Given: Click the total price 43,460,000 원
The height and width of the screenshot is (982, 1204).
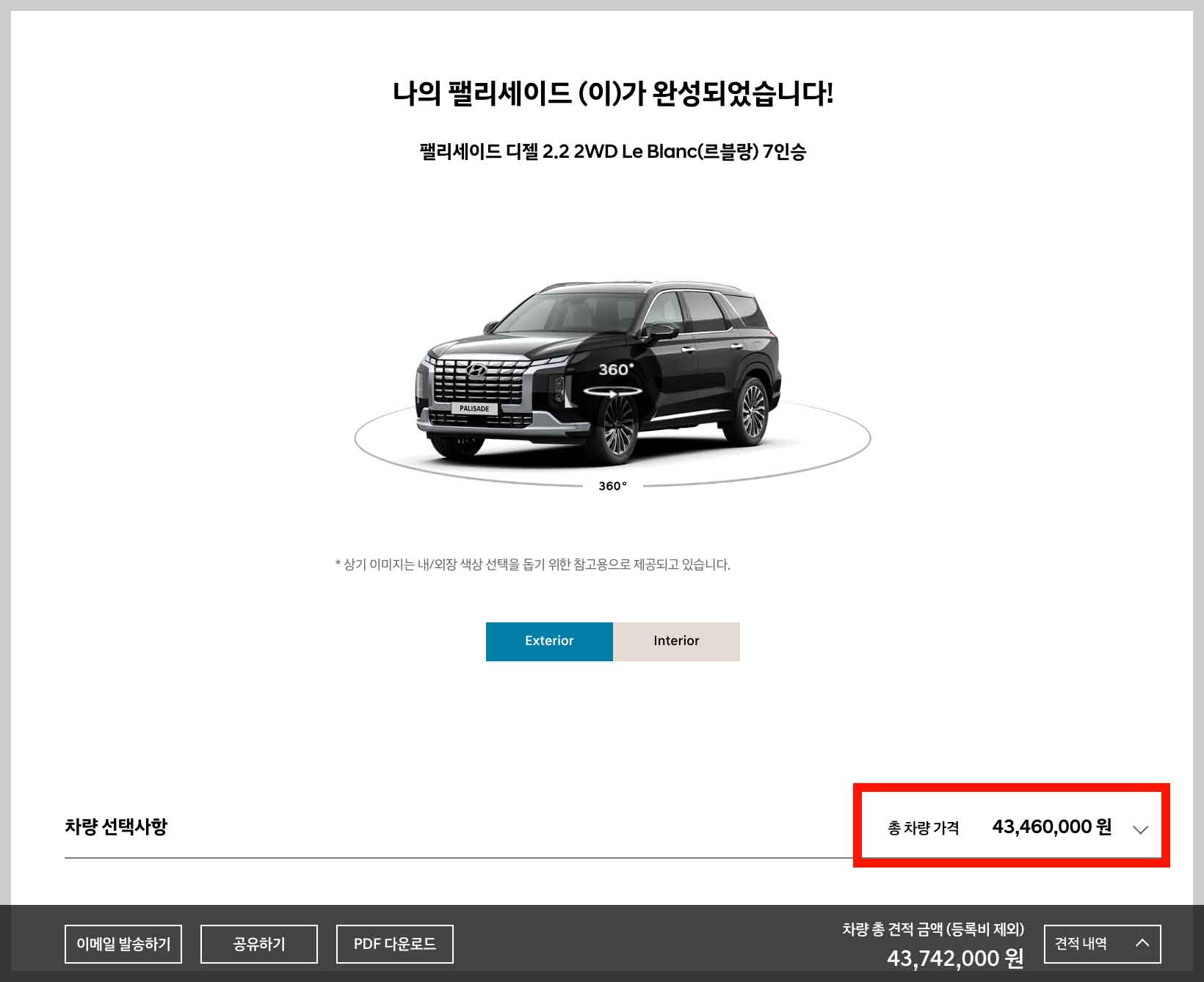Looking at the screenshot, I should (1051, 827).
